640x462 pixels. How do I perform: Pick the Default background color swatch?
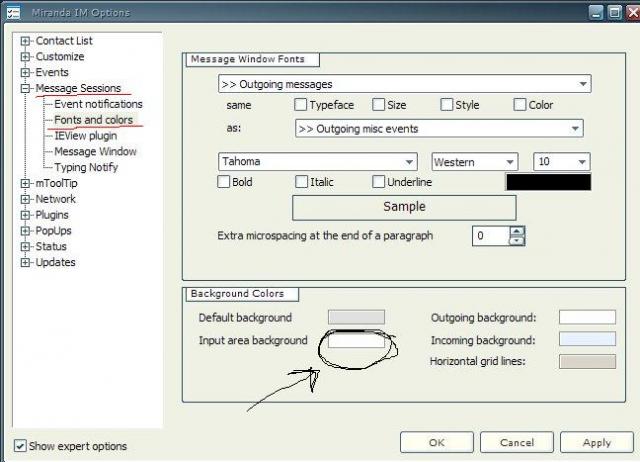point(356,317)
